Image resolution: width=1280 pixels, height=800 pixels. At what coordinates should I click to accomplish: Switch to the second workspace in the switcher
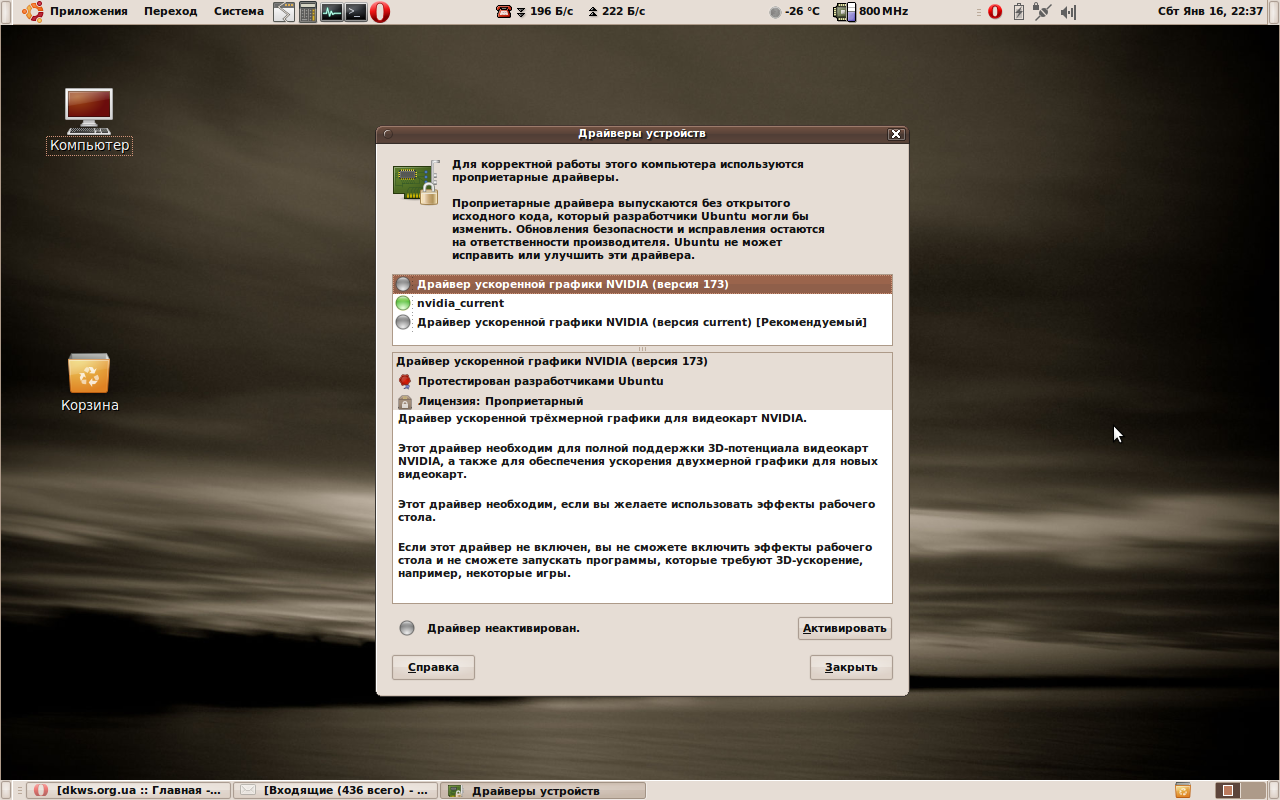[x=1251, y=790]
